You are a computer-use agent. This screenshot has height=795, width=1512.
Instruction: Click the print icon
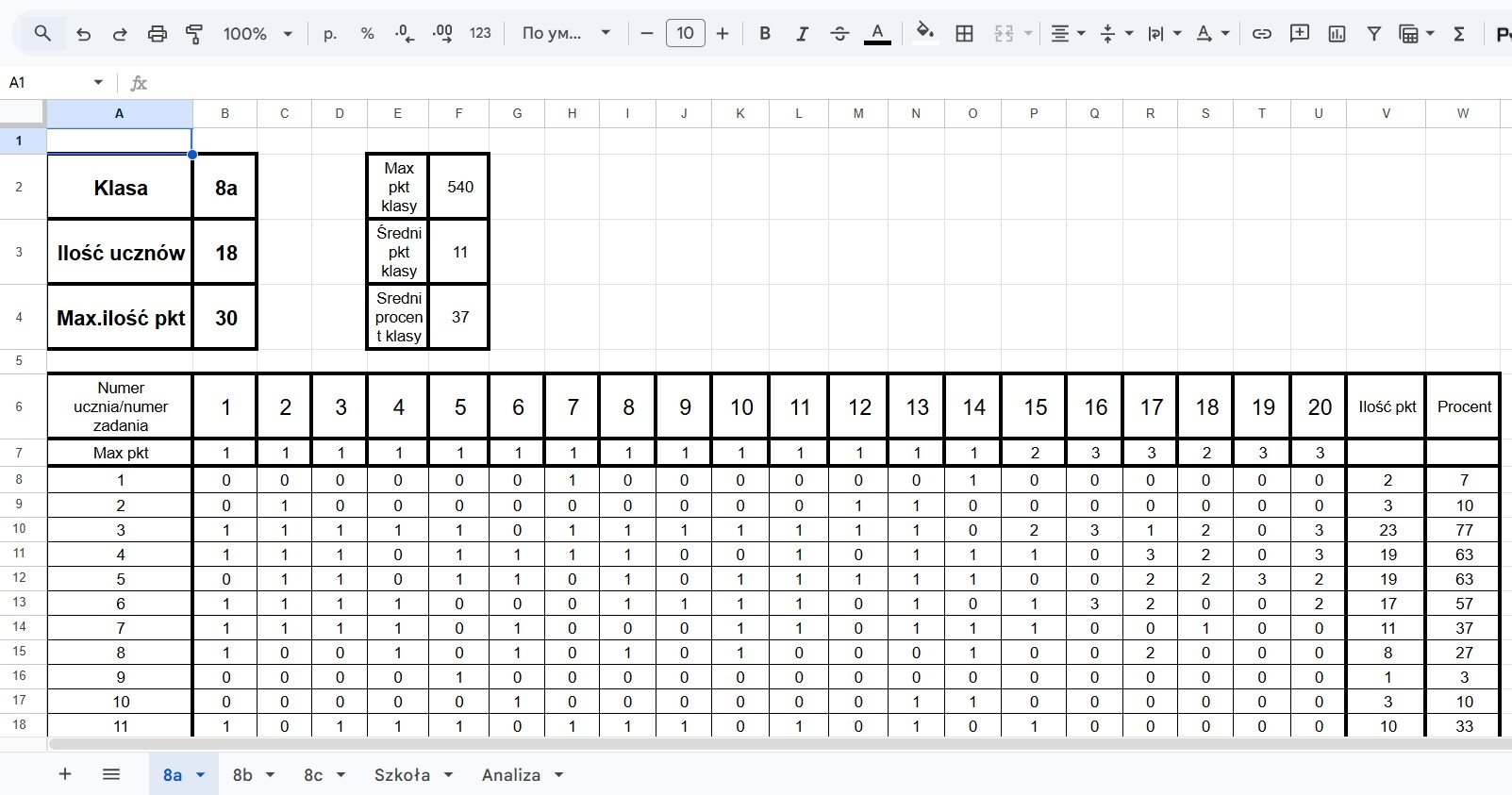(x=157, y=34)
